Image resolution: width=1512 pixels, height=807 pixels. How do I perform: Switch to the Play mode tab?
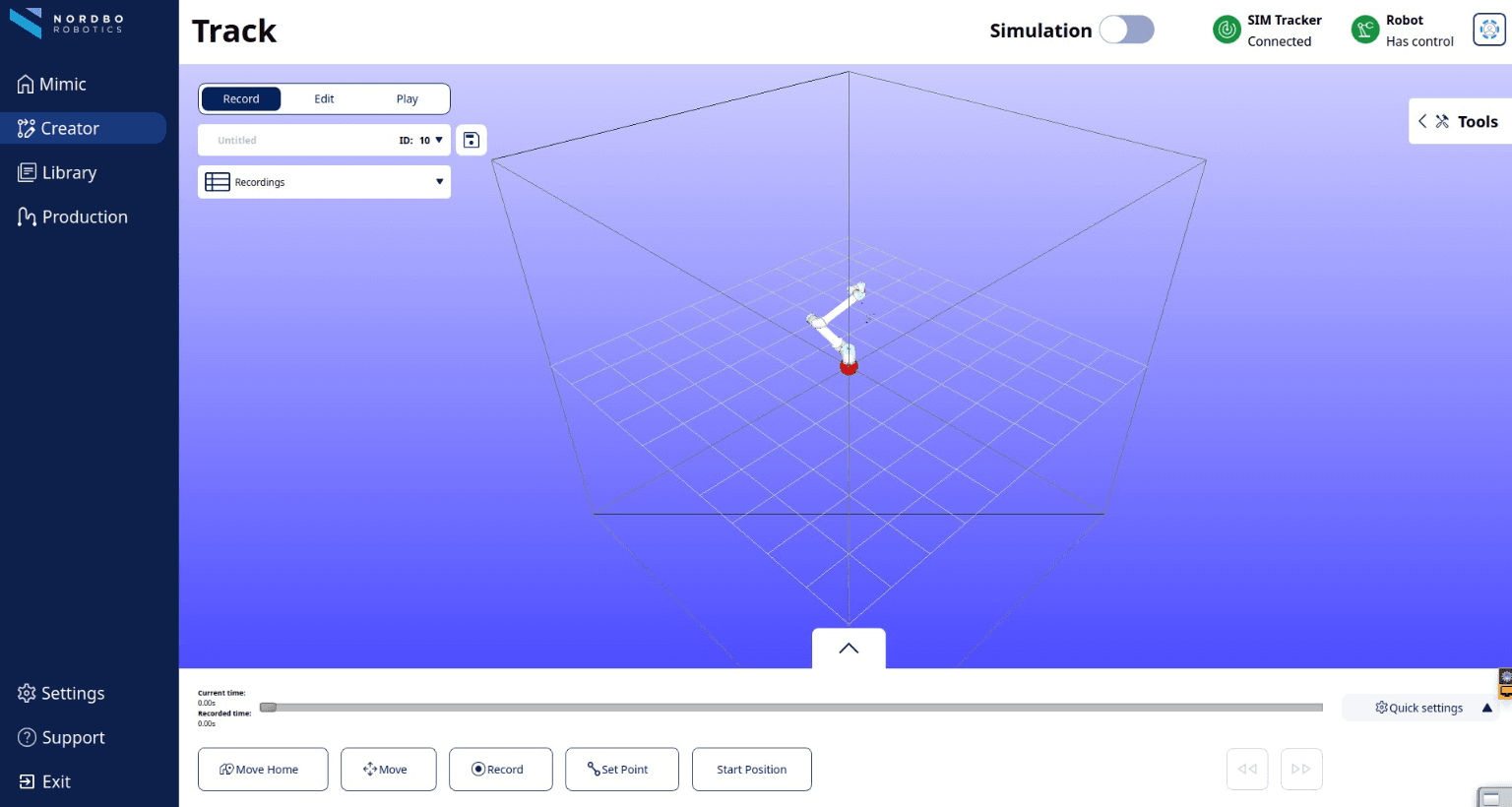tap(407, 99)
